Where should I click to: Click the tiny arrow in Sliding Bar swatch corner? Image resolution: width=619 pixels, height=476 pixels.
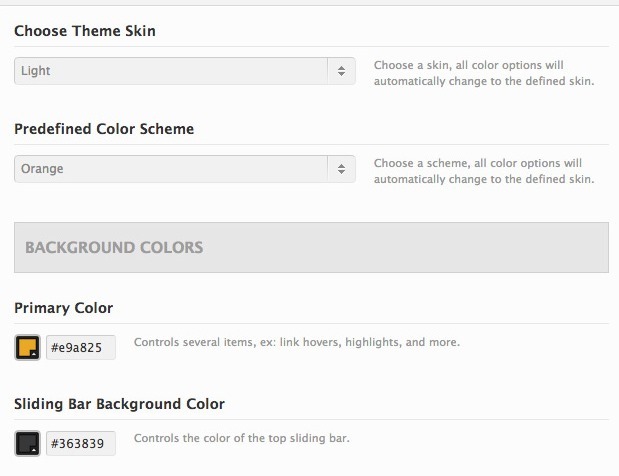click(x=34, y=450)
